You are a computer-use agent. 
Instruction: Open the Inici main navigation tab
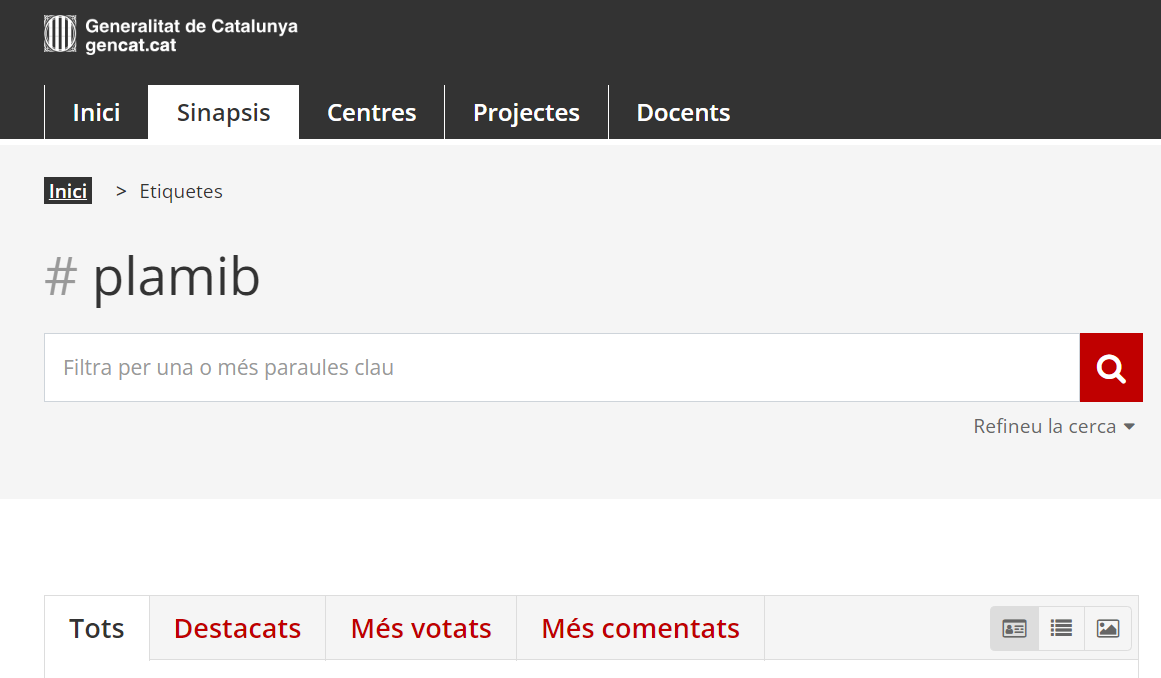96,113
